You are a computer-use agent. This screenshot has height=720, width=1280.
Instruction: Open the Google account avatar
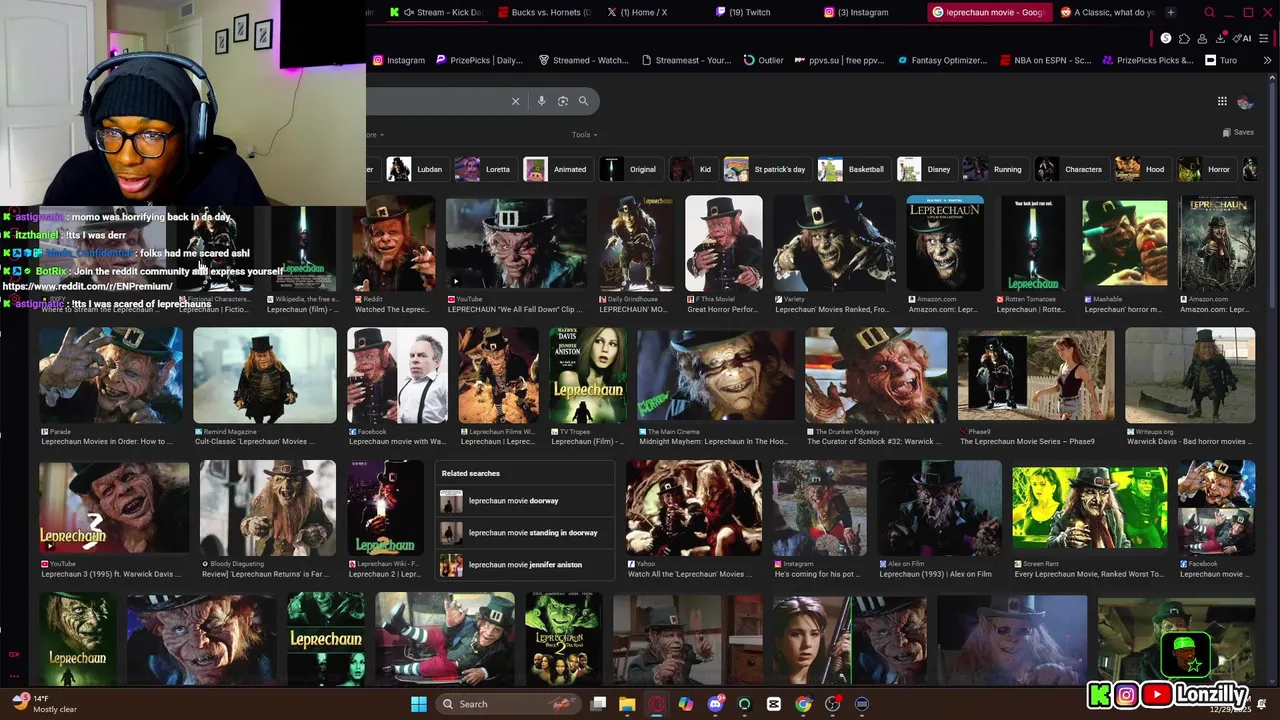(1245, 101)
